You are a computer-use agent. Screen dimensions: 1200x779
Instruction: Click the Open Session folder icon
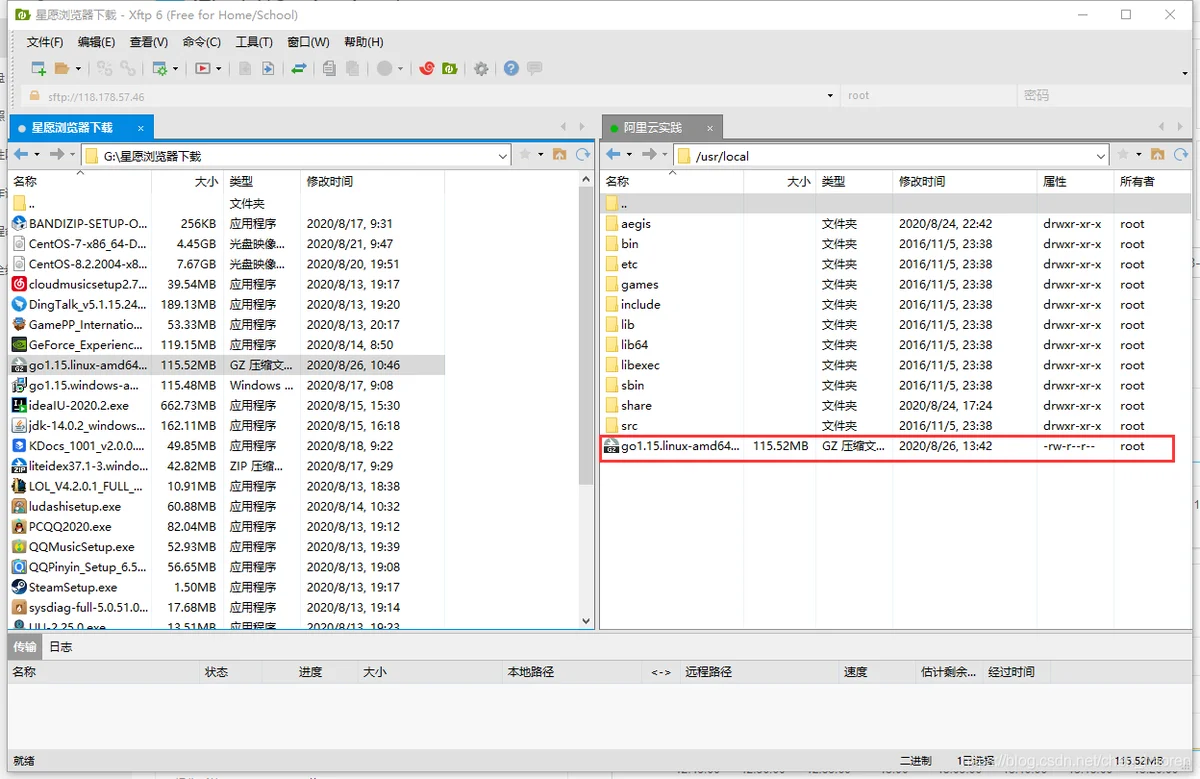[x=62, y=68]
